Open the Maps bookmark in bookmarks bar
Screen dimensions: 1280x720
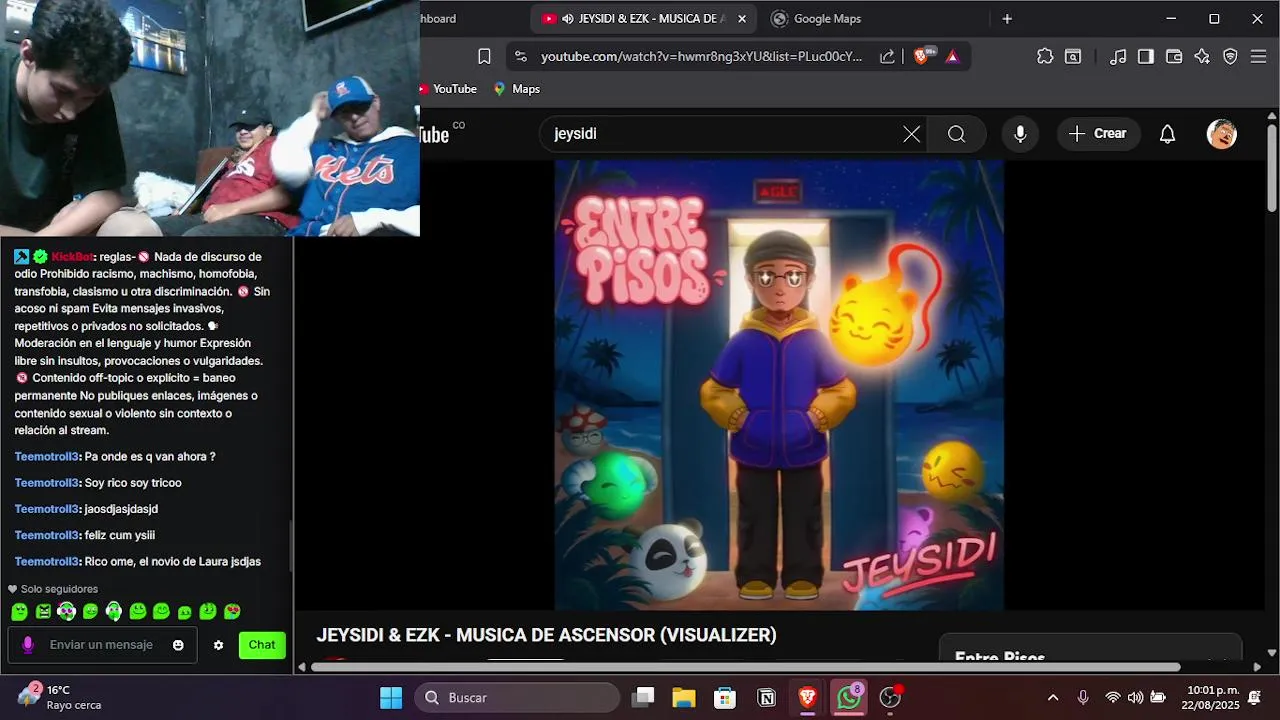[x=516, y=89]
